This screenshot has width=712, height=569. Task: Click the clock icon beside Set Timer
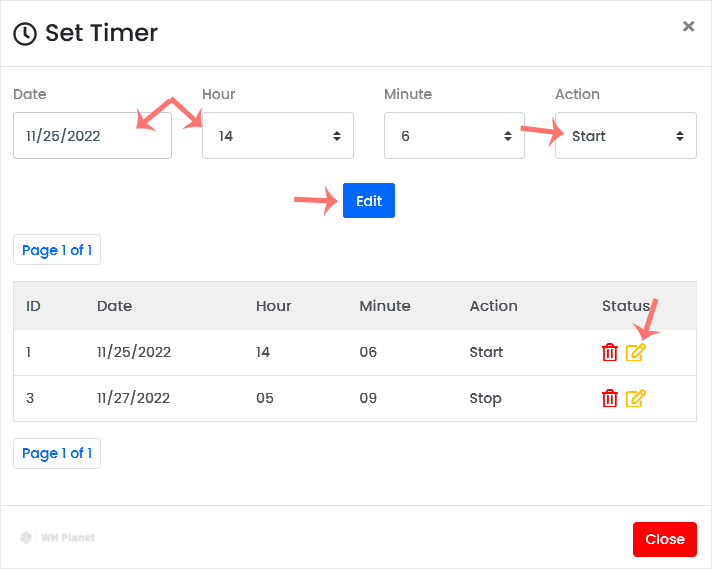click(x=25, y=34)
